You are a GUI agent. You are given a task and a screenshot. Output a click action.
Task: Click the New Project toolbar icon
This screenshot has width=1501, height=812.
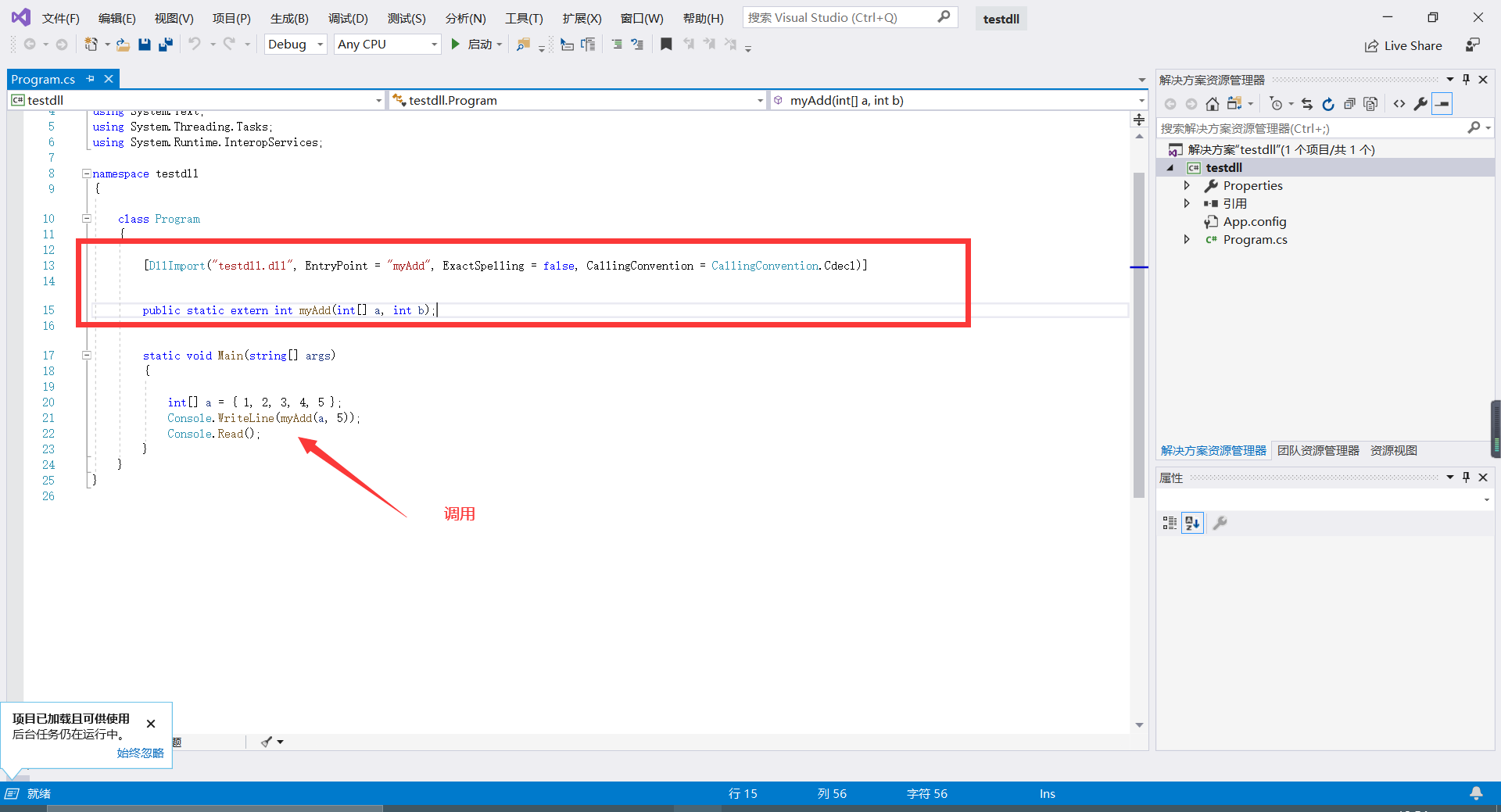tap(91, 45)
